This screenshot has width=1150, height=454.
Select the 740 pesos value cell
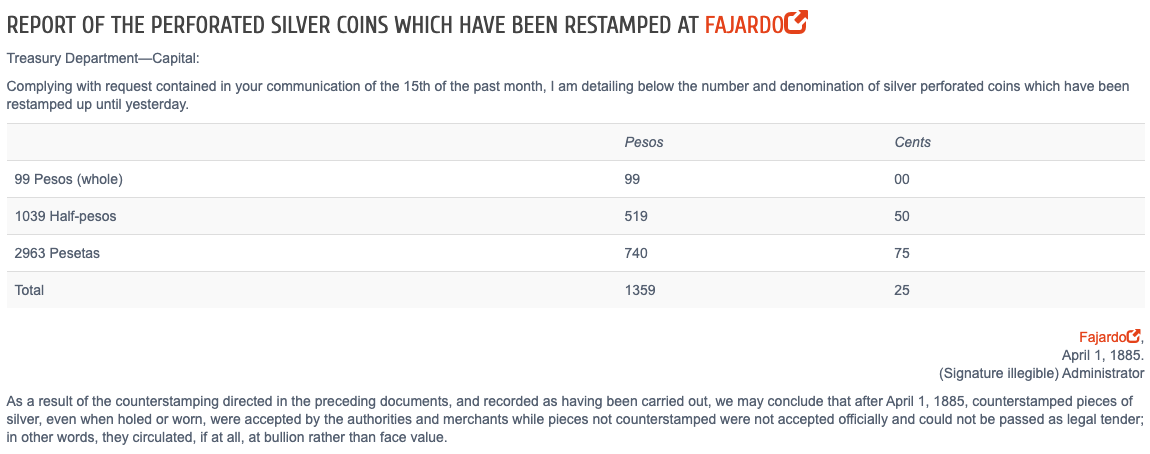[636, 253]
